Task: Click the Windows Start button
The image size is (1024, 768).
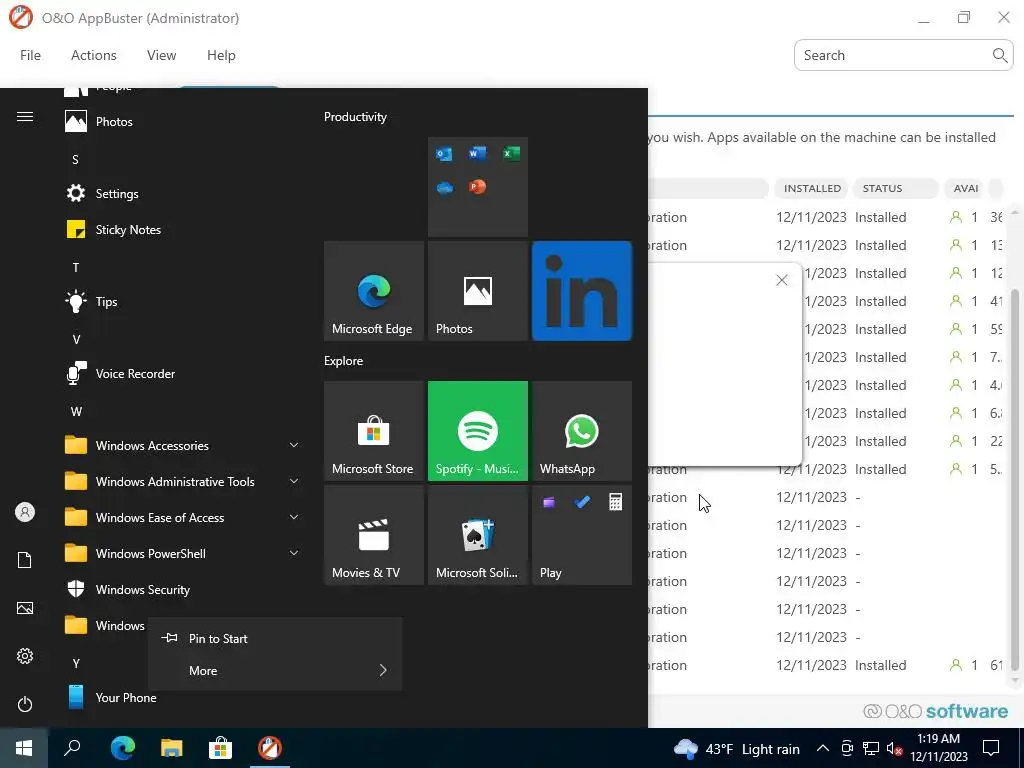Action: (24, 748)
